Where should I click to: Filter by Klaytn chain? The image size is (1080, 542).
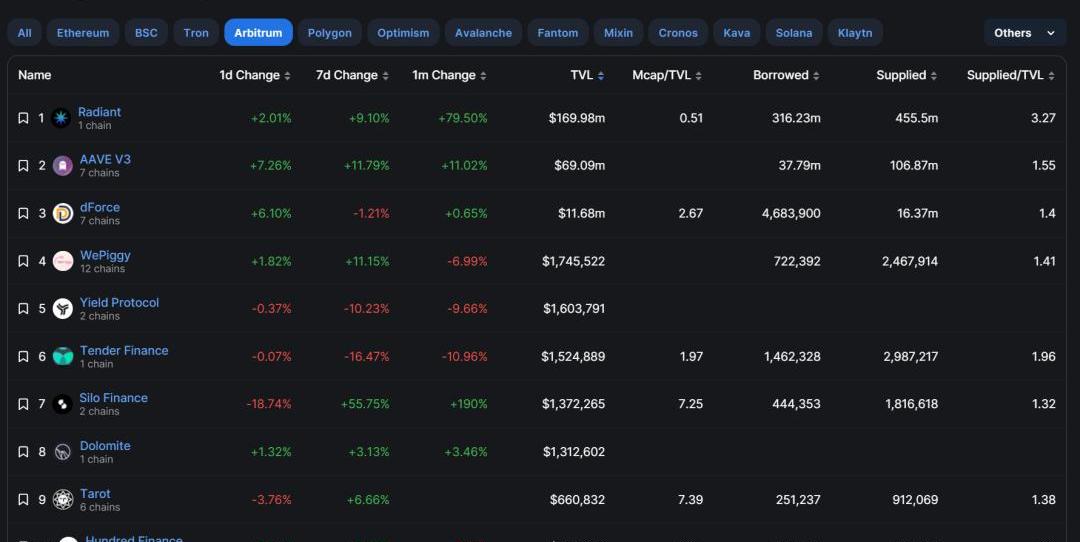click(x=855, y=32)
